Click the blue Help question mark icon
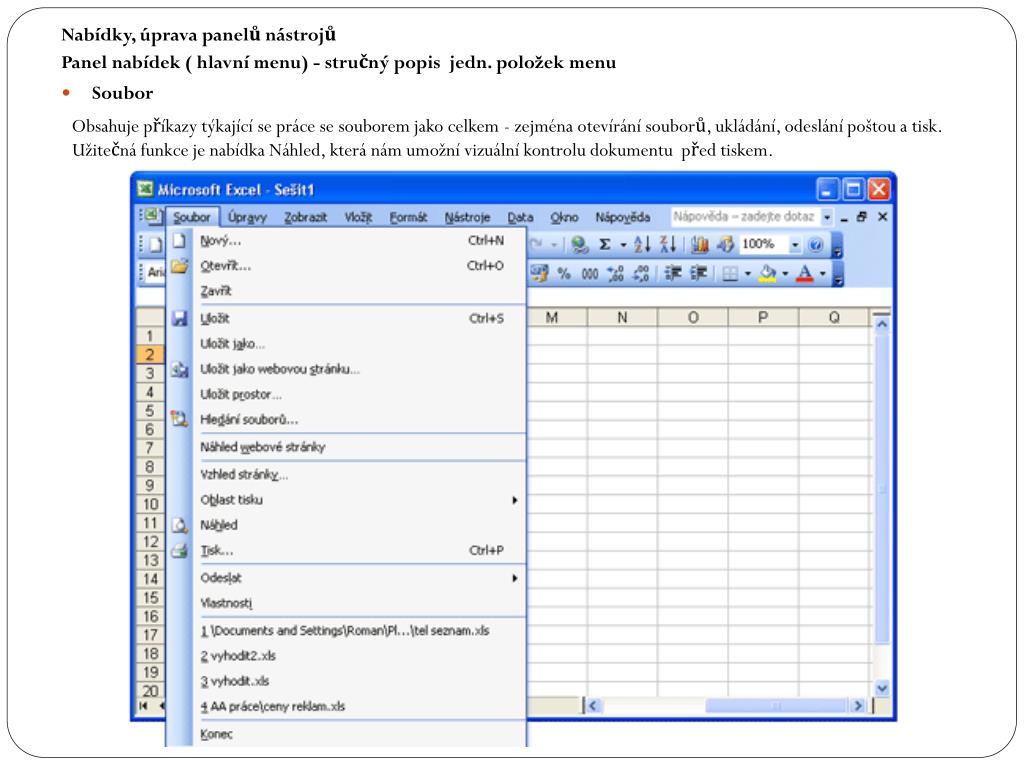Screen dimensions: 1024x768 coord(815,245)
